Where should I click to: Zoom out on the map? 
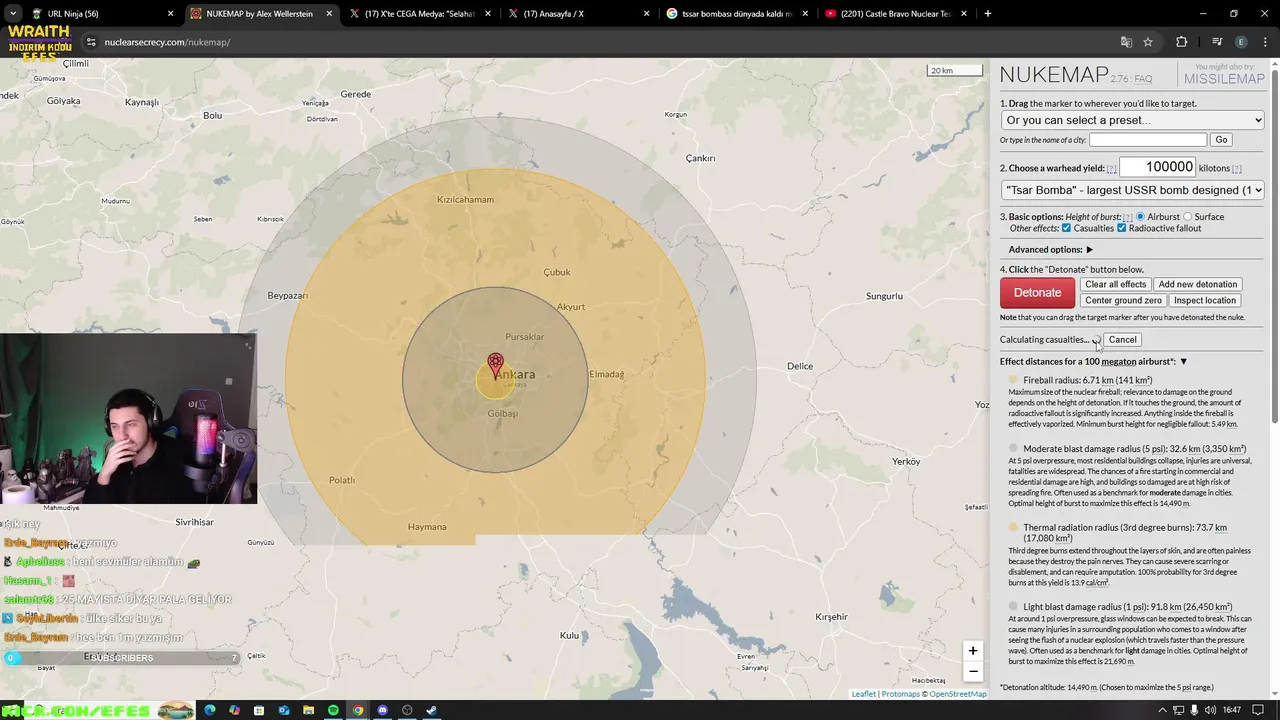coord(972,671)
